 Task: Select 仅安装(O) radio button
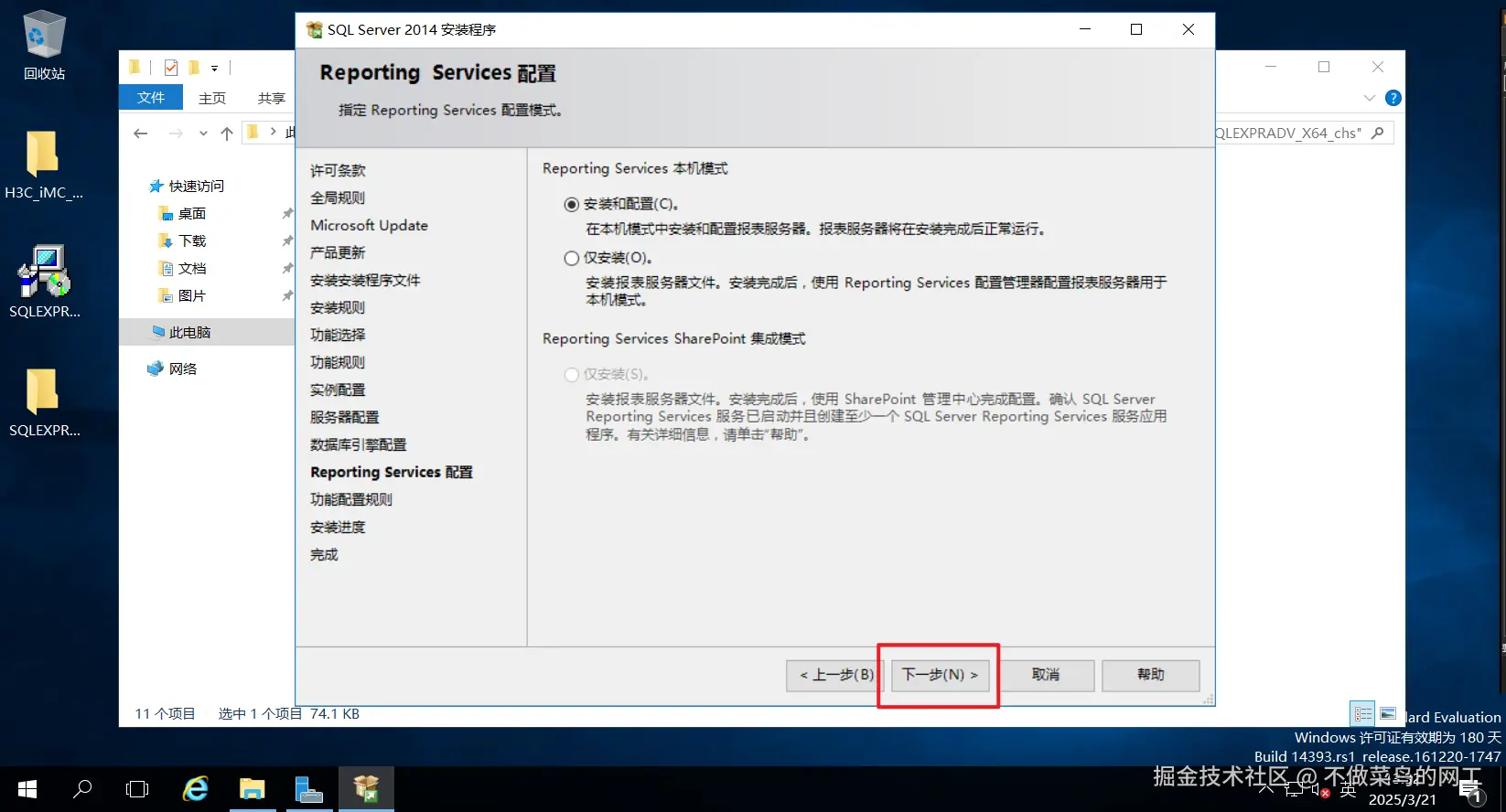pyautogui.click(x=572, y=259)
